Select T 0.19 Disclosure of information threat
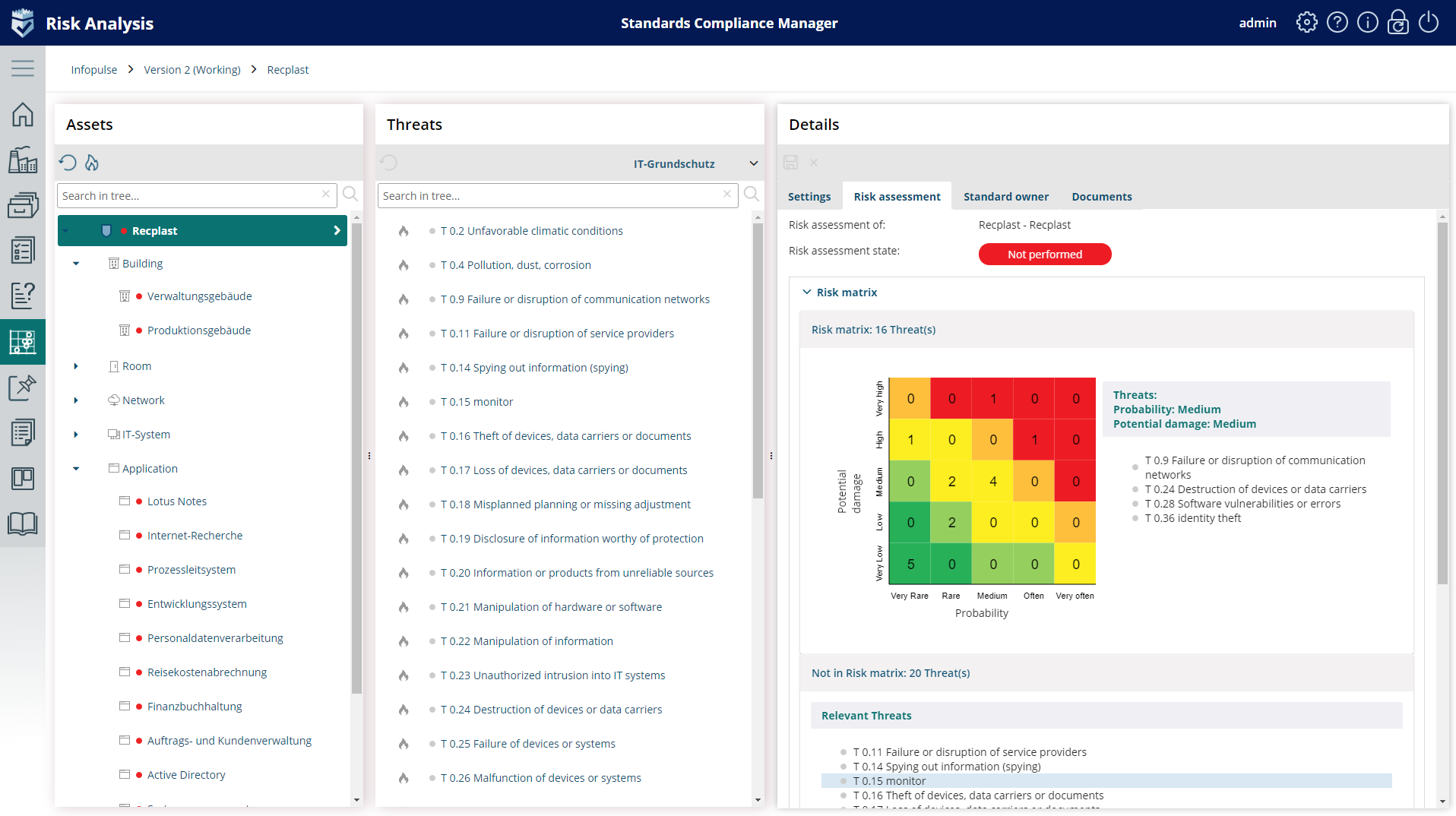1456x816 pixels. click(x=572, y=539)
